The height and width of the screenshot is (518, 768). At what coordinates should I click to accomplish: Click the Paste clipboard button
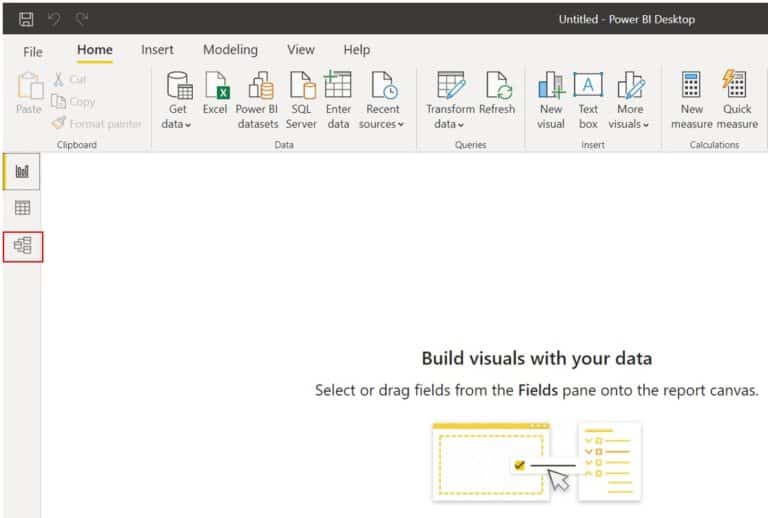29,93
